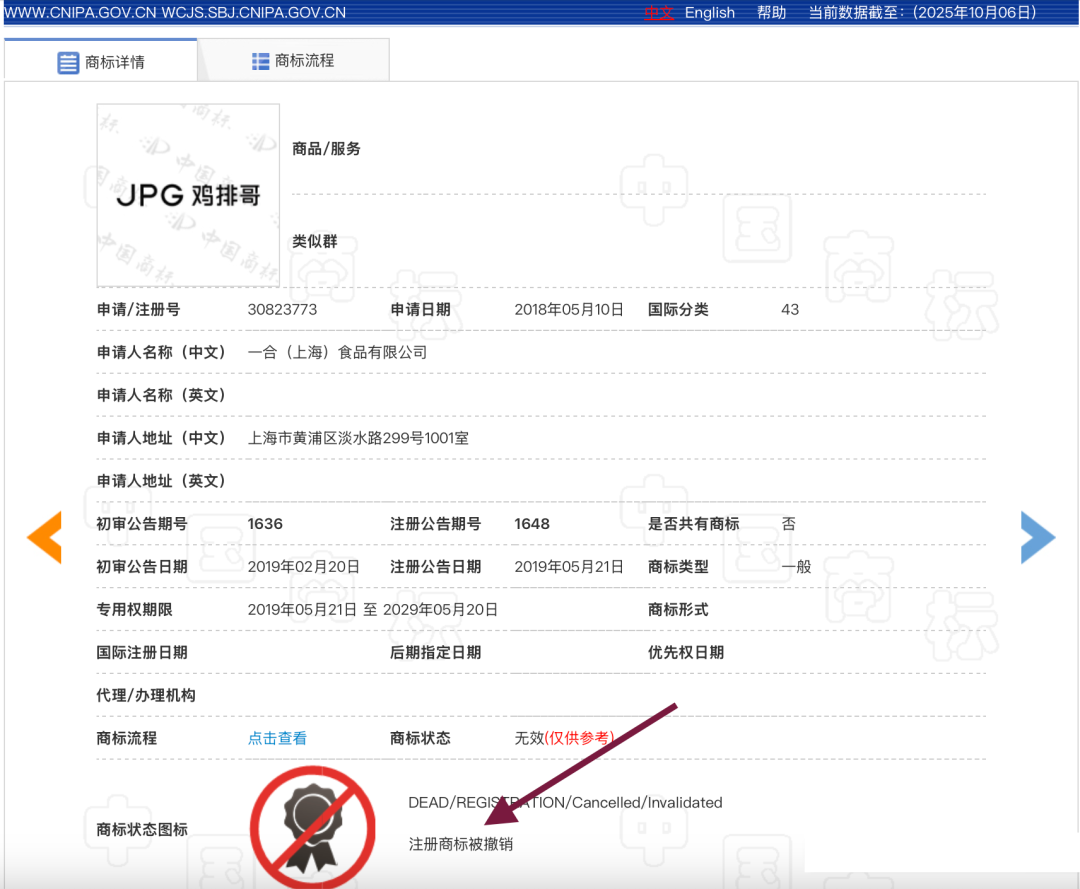This screenshot has height=889, width=1080.
Task: Click the WWW.CNIPA.GOV.CN header text
Action: coord(81,12)
